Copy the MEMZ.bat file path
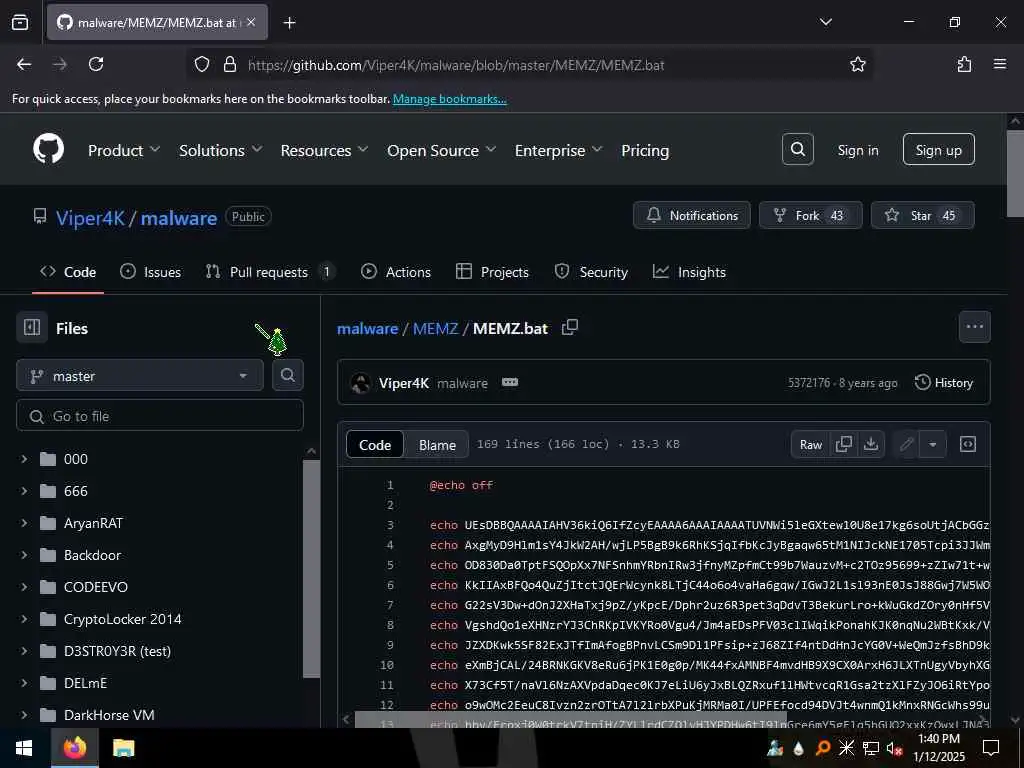The image size is (1024, 768). 569,327
